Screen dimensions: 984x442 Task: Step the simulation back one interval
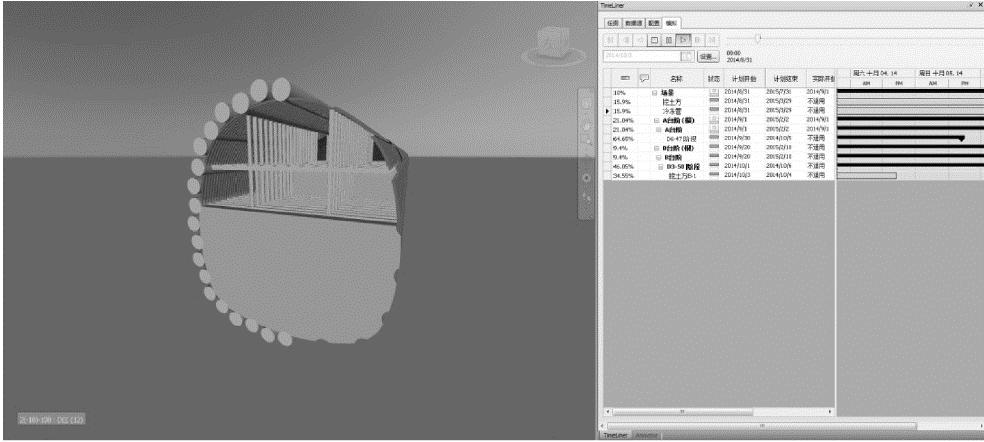coord(625,40)
